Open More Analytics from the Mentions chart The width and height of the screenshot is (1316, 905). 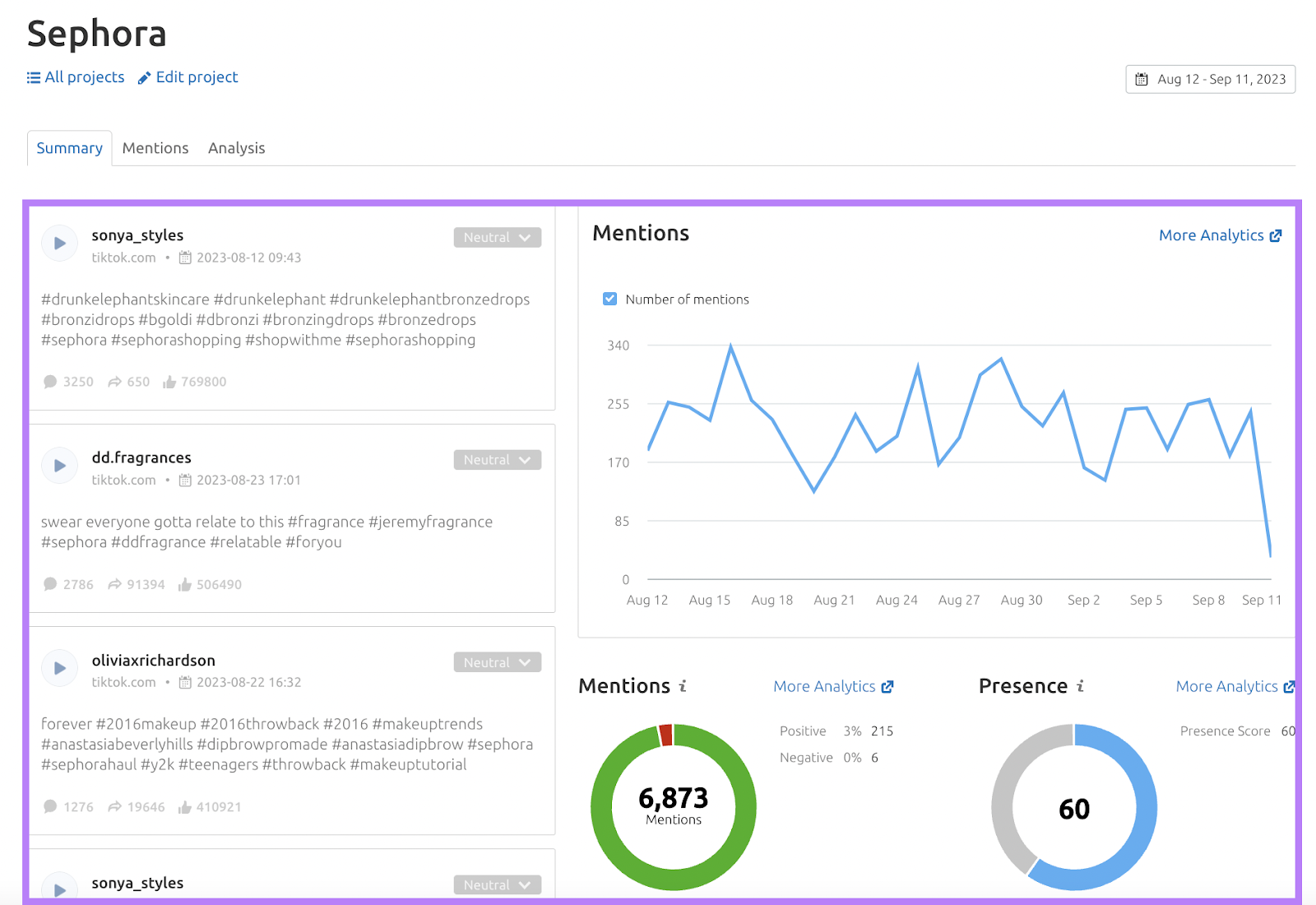(1220, 235)
